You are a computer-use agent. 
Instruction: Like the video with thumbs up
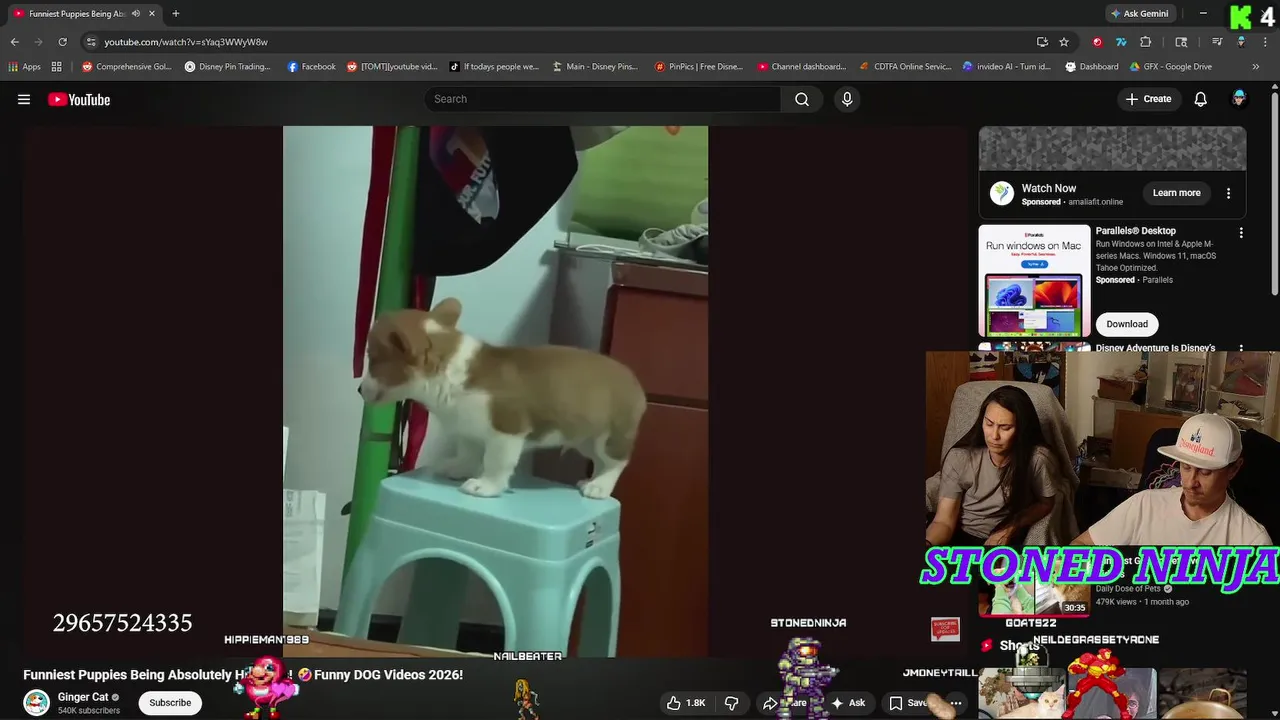click(686, 703)
